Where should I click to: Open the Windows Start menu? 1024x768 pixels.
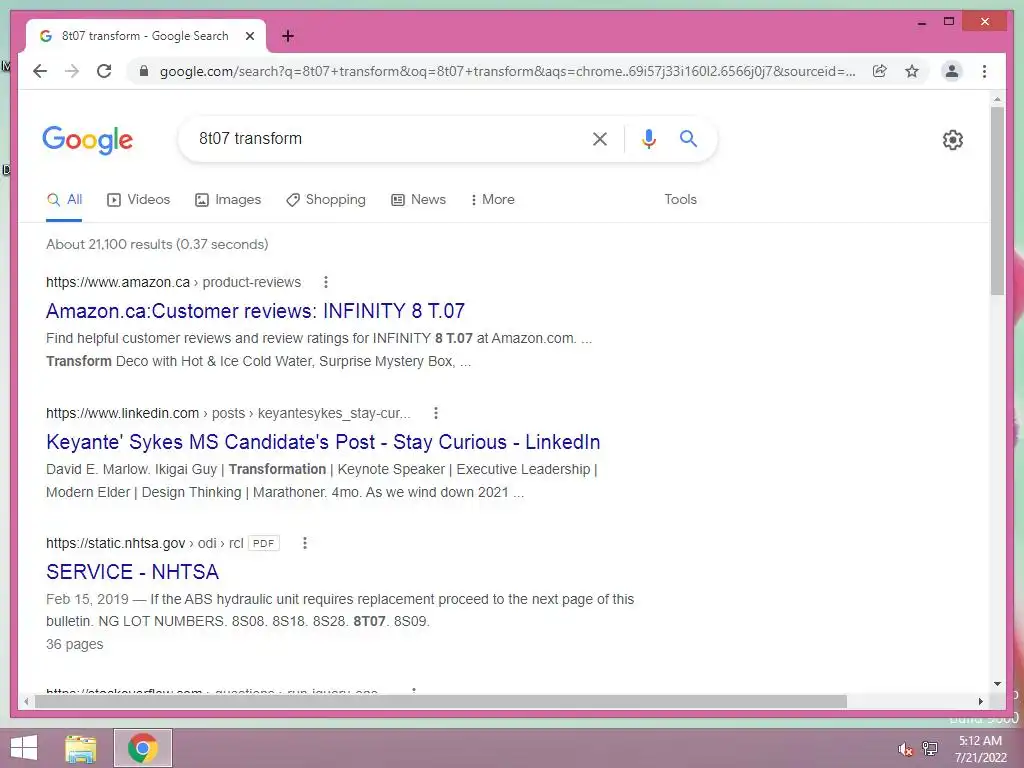pyautogui.click(x=24, y=748)
